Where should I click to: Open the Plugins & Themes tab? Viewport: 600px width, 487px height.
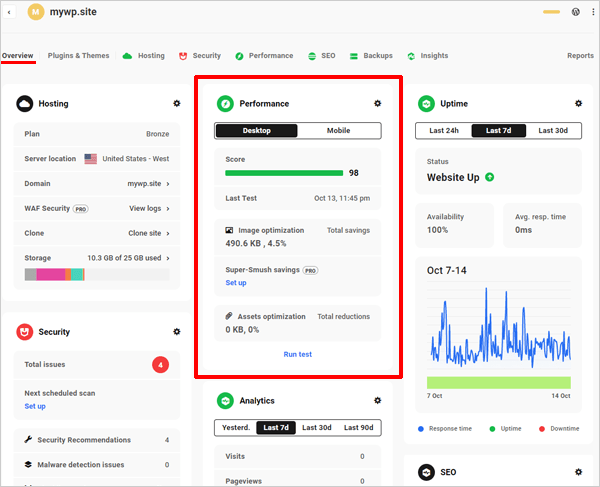(x=78, y=56)
